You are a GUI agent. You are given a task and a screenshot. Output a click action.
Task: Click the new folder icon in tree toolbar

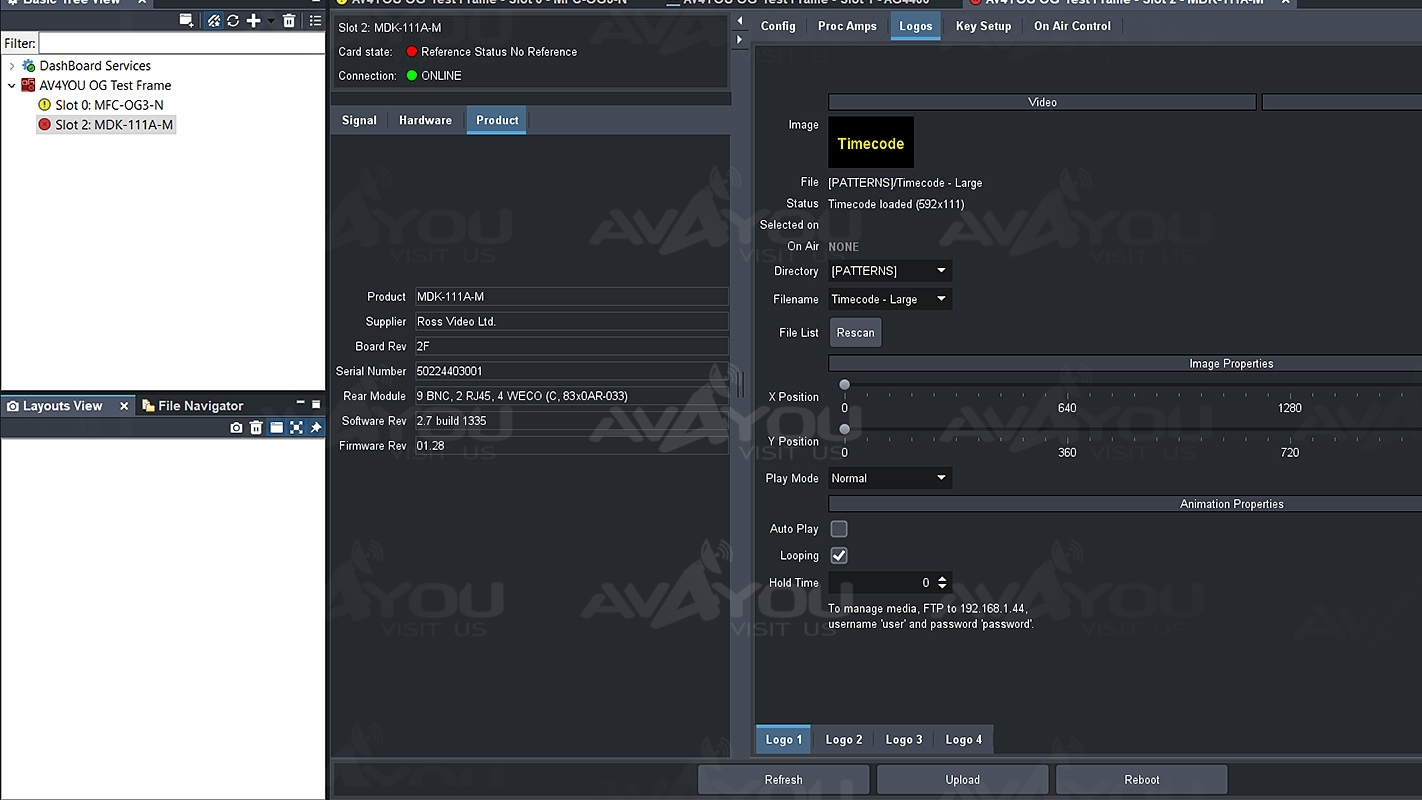(x=186, y=21)
